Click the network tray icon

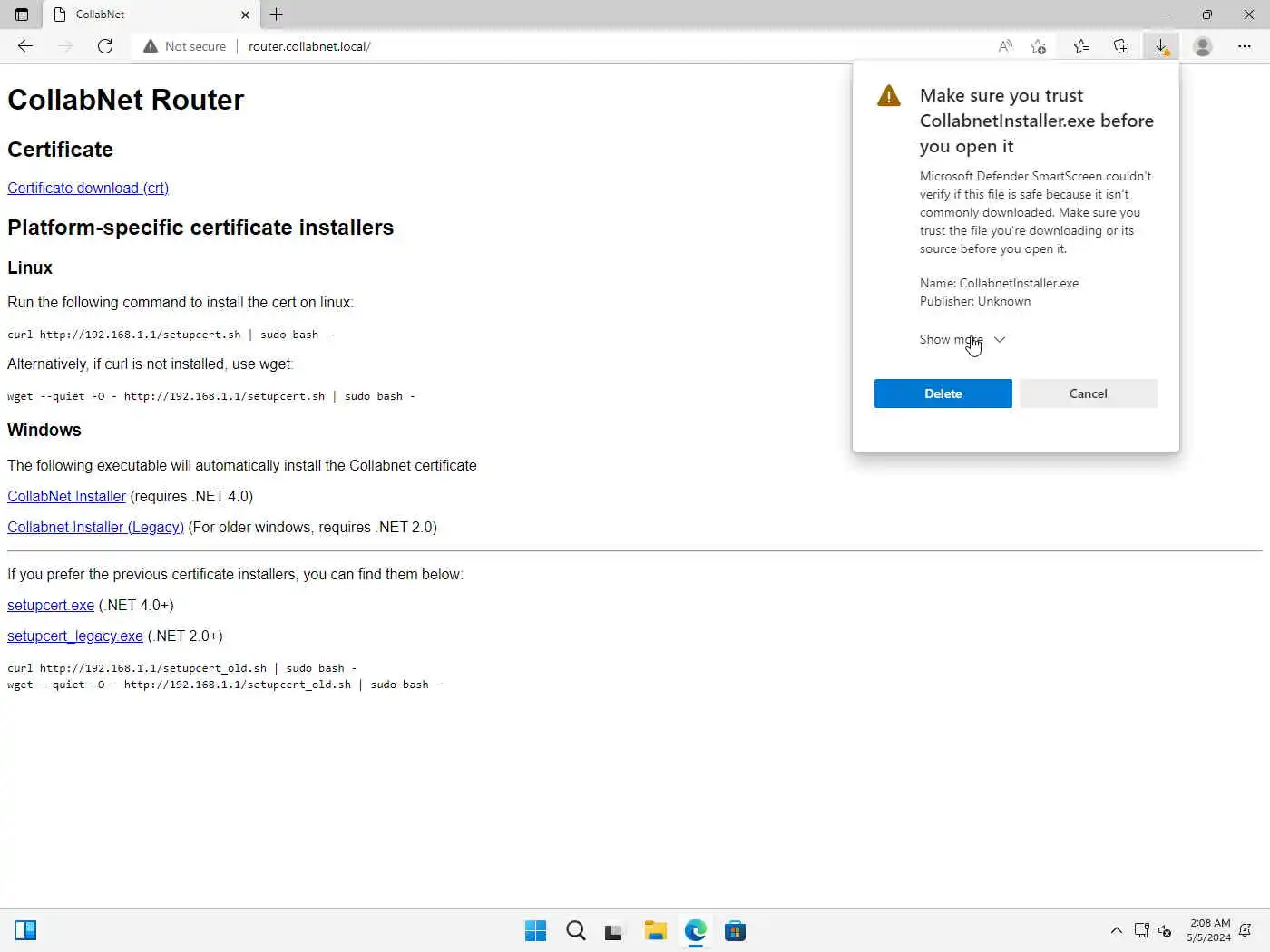[1142, 930]
